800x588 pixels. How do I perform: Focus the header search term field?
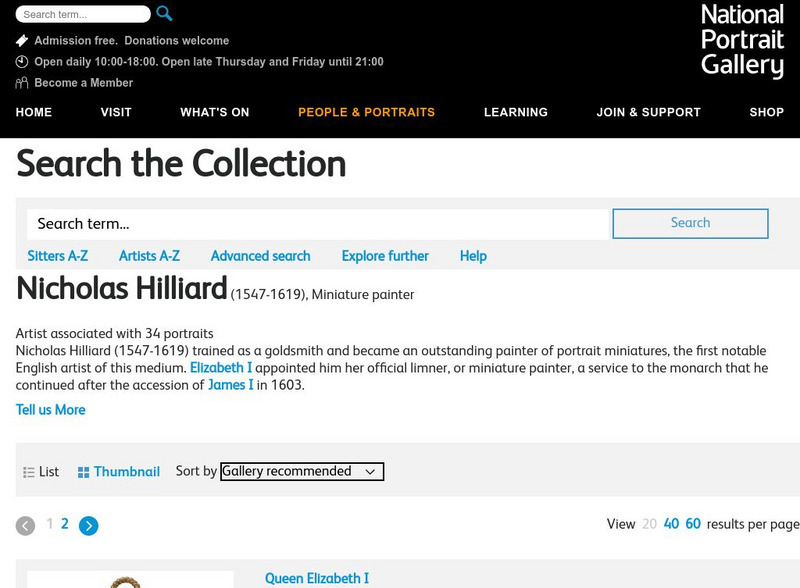coord(83,14)
